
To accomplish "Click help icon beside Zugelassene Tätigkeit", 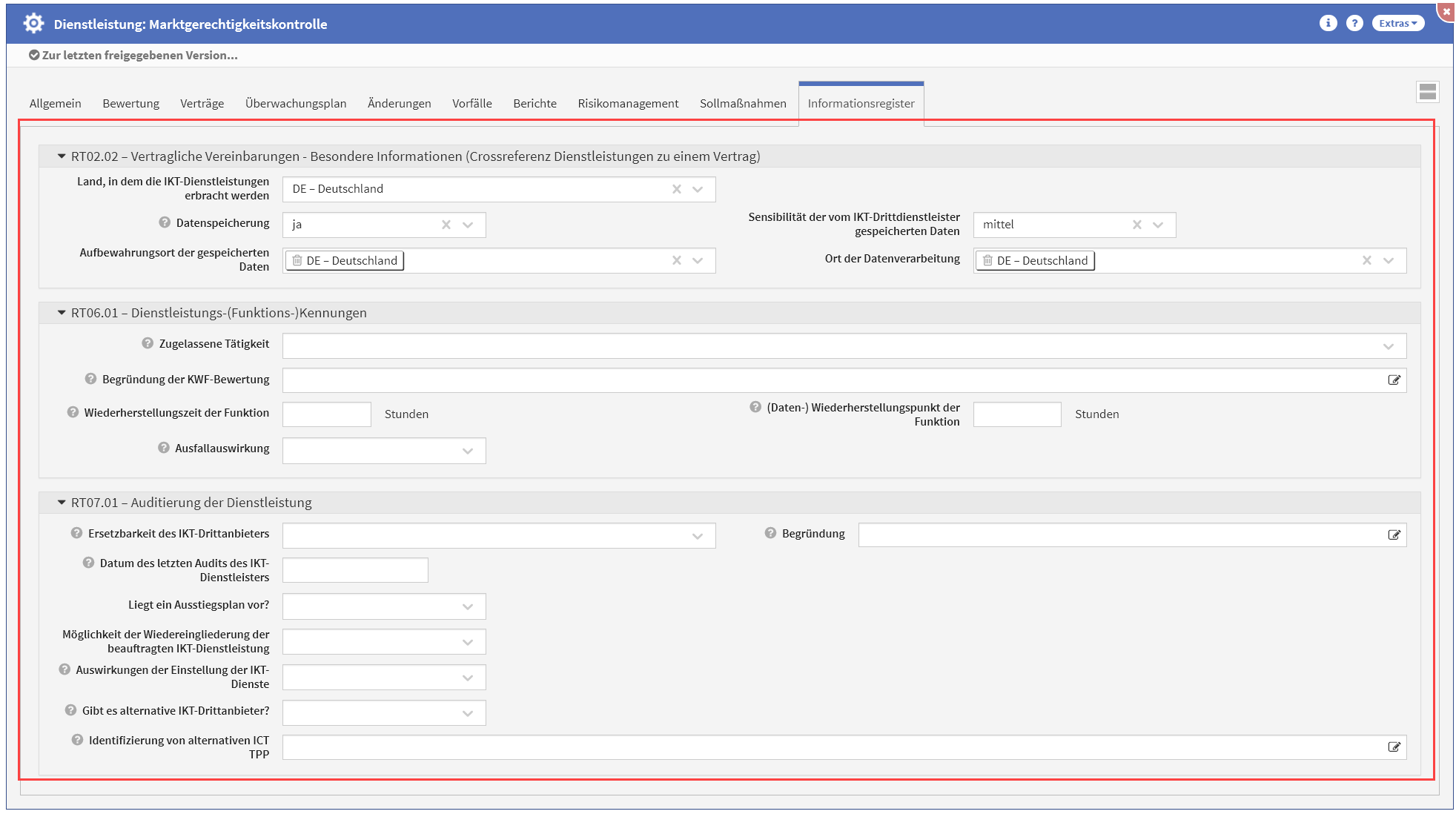I will tap(148, 343).
